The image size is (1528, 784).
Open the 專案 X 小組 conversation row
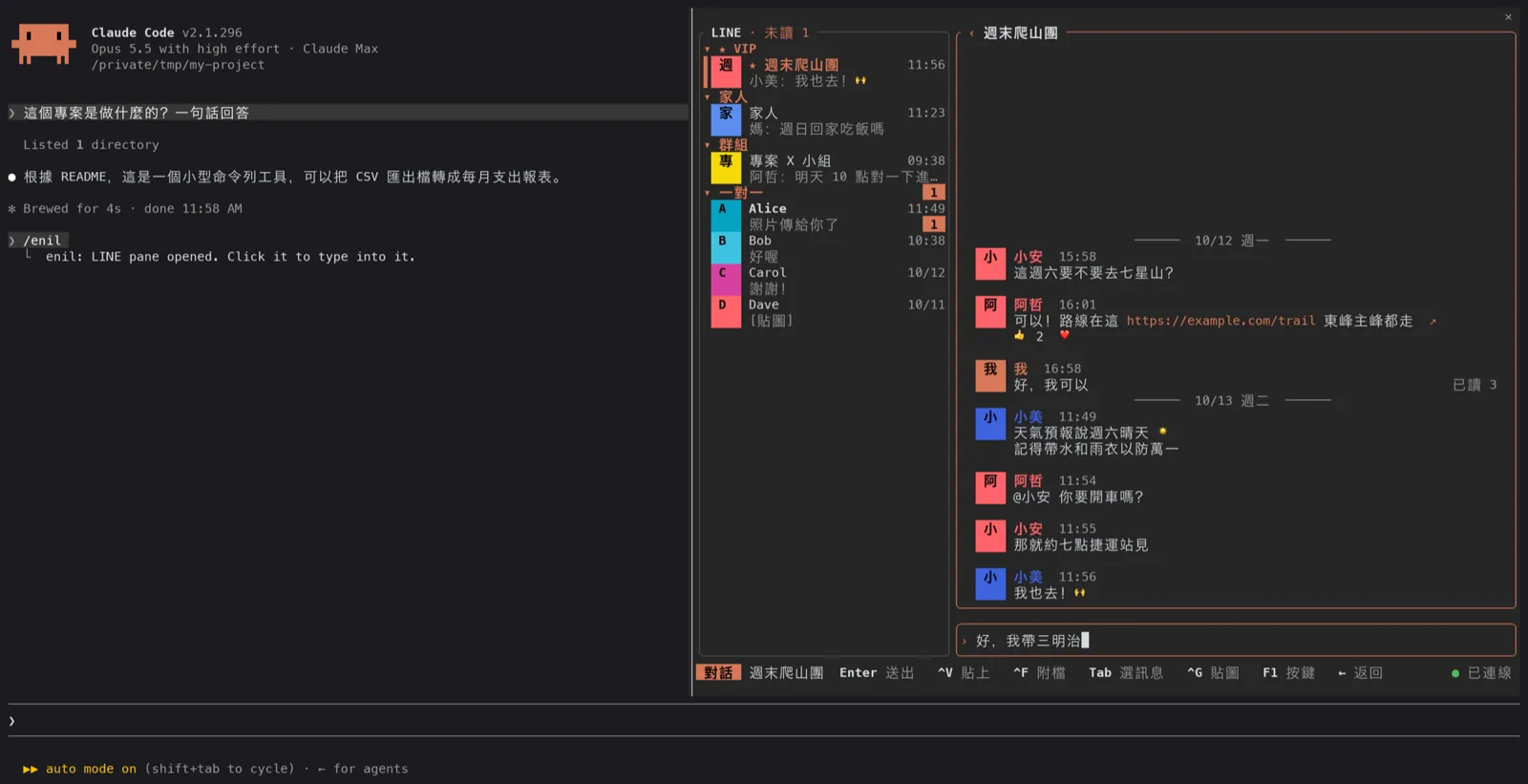point(827,169)
